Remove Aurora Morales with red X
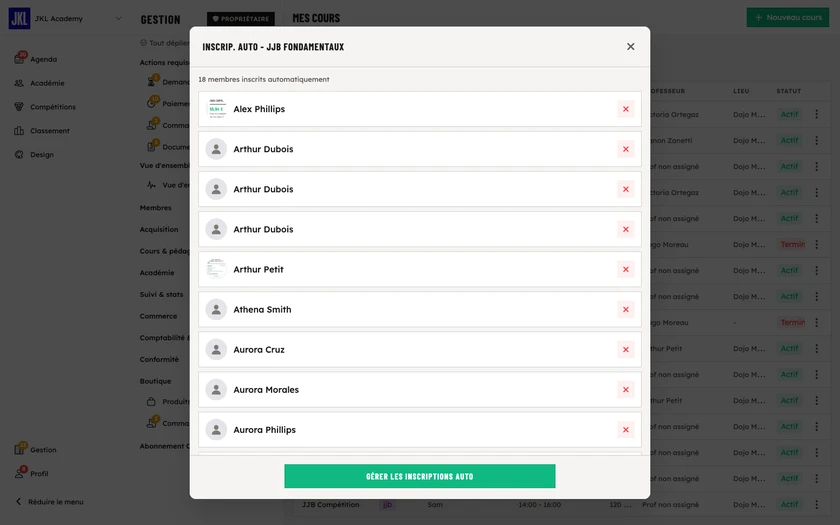The image size is (840, 525). point(625,390)
